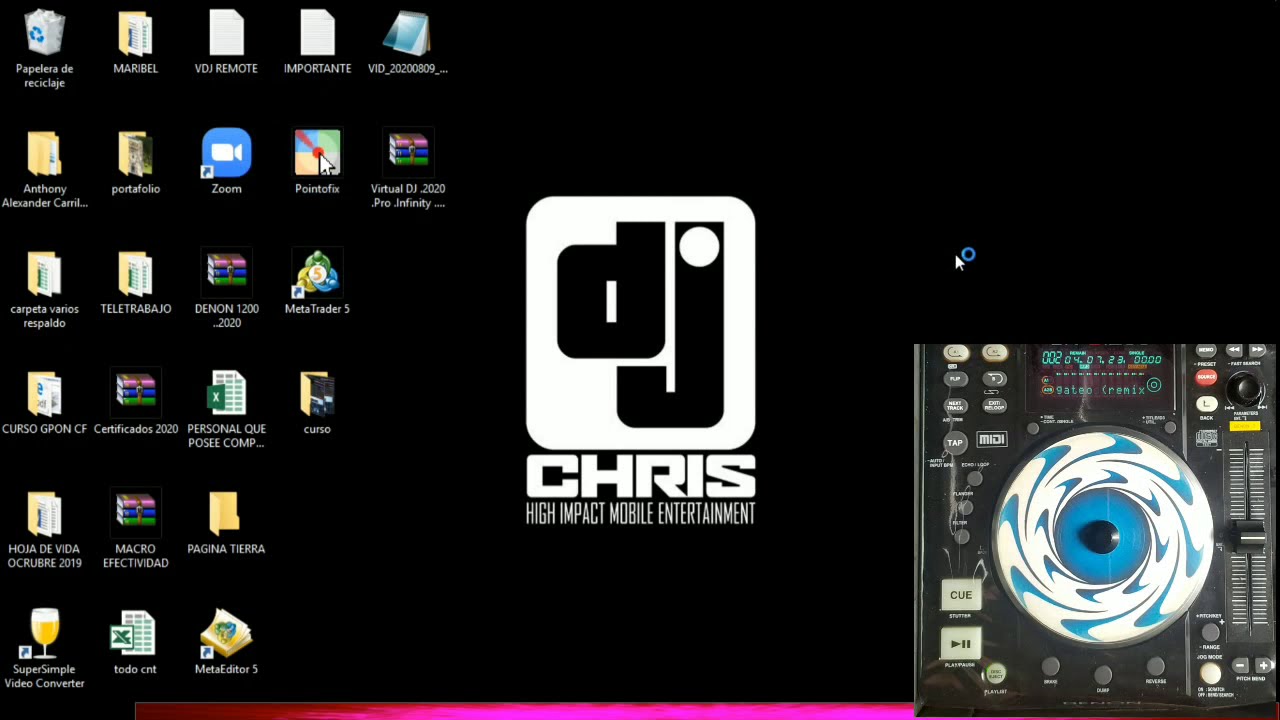
Task: Toggle the FLANGER effect button
Action: point(966,507)
